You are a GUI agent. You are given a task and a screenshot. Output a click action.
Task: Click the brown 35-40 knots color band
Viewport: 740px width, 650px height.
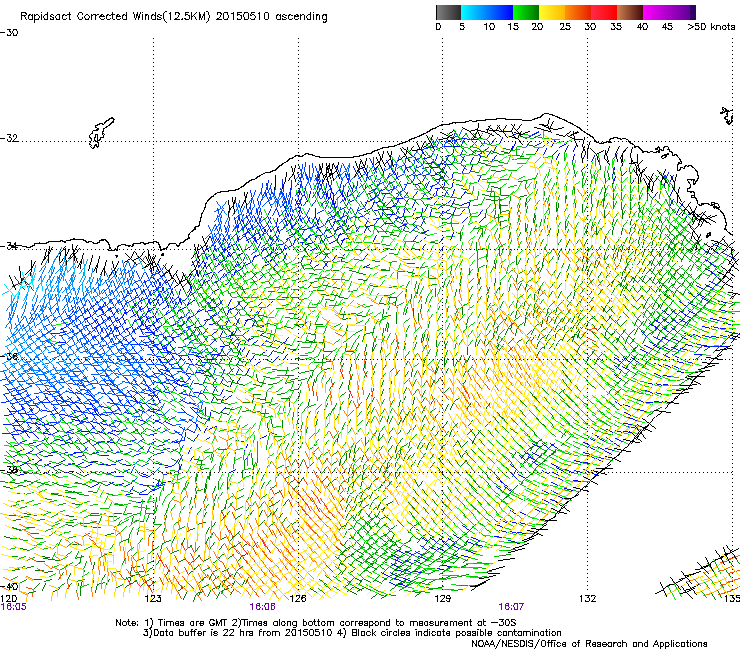tap(630, 12)
